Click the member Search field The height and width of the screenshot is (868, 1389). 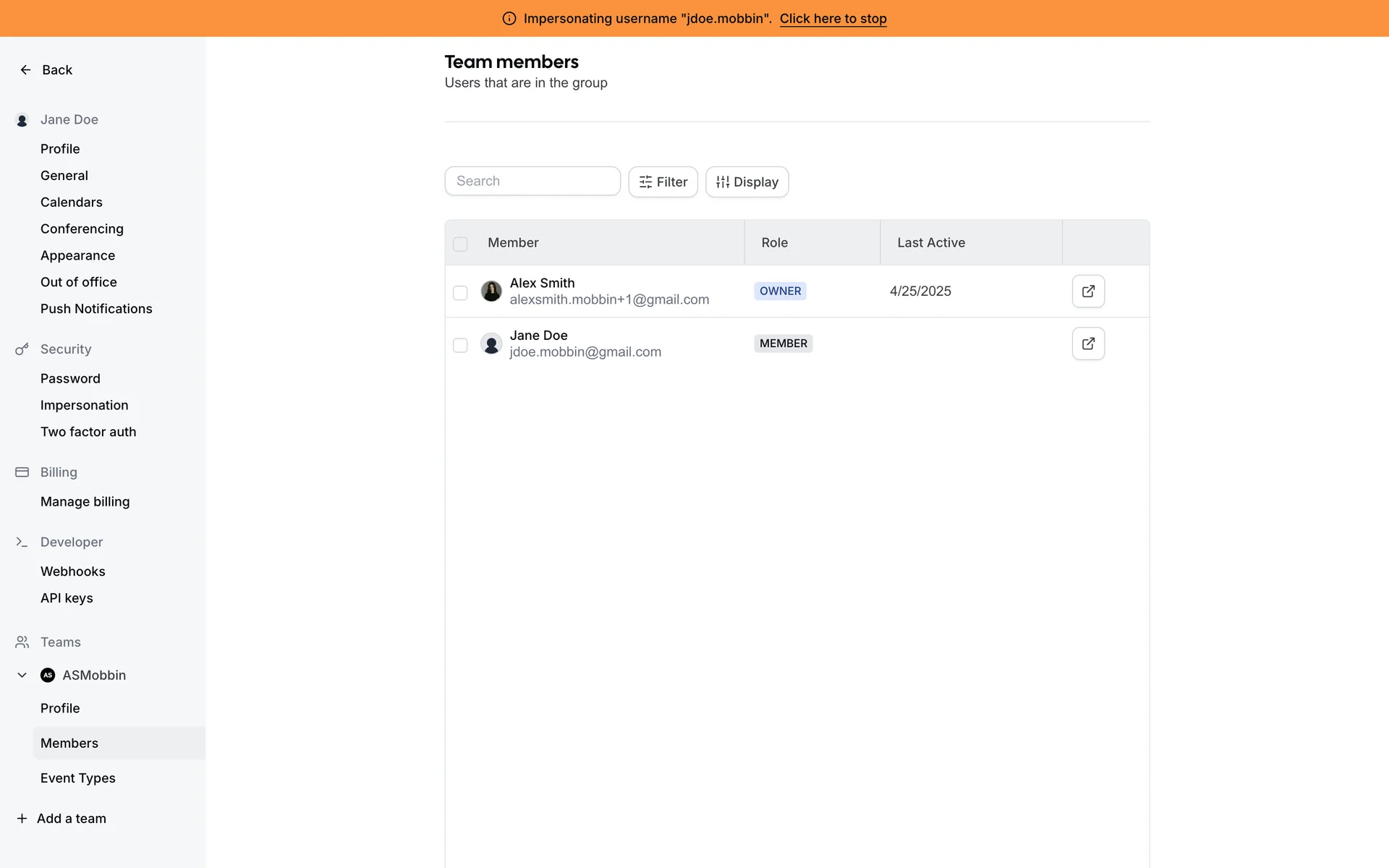tap(532, 181)
